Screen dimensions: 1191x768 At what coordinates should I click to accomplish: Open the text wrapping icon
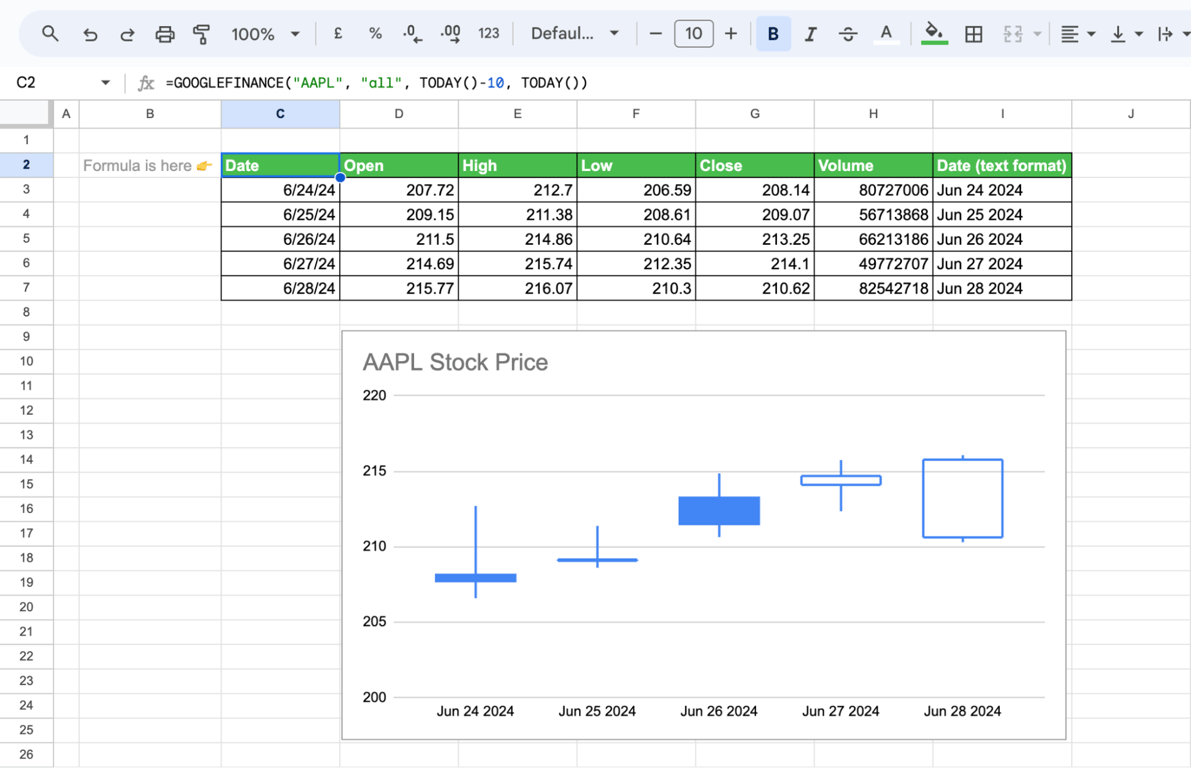point(1165,34)
